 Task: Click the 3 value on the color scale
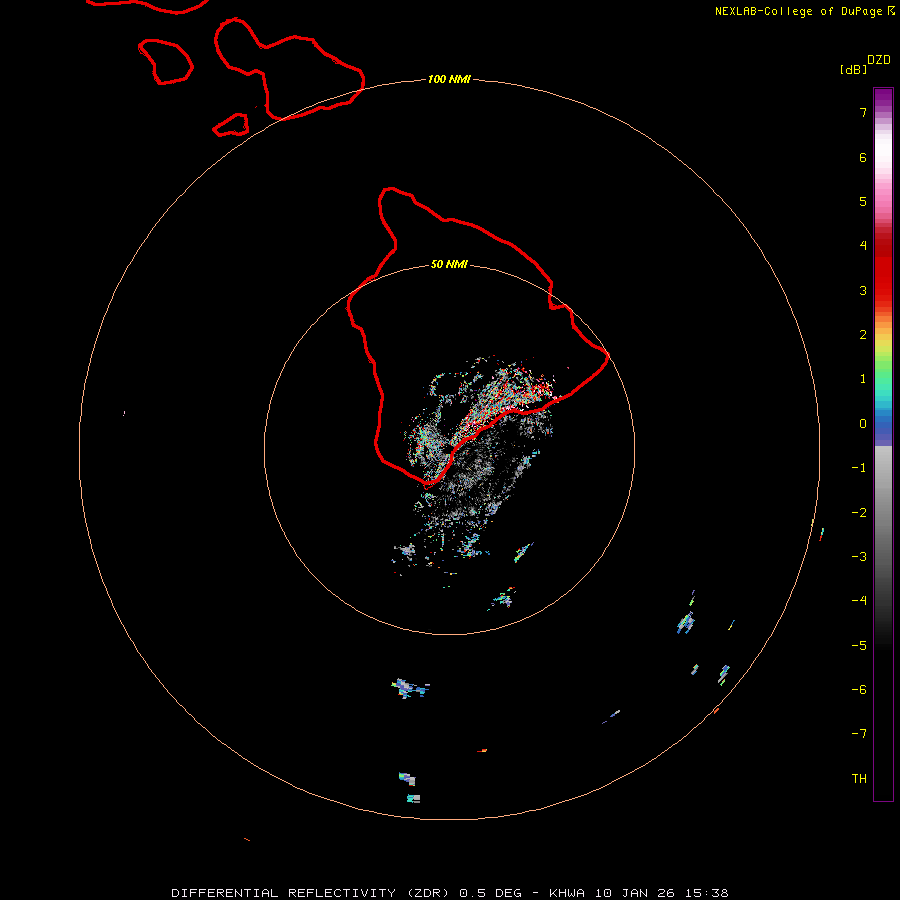point(863,290)
